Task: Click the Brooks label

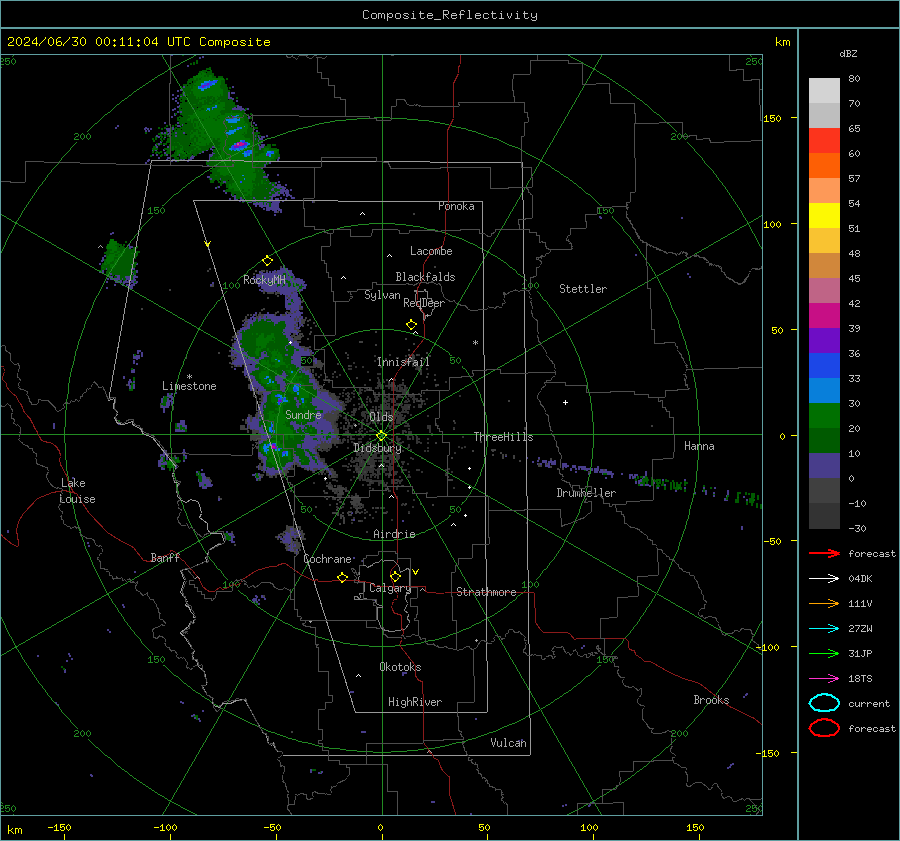Action: tap(711, 700)
